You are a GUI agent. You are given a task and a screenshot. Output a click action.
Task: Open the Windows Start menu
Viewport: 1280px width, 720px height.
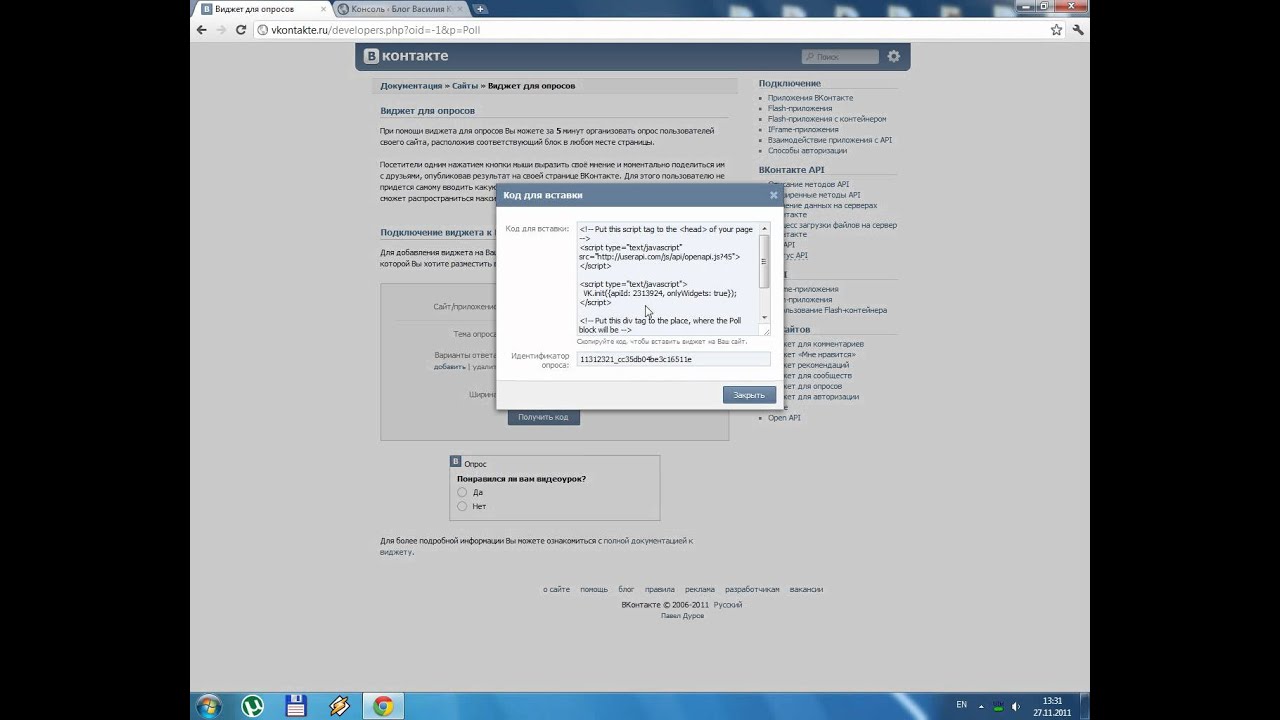(209, 706)
